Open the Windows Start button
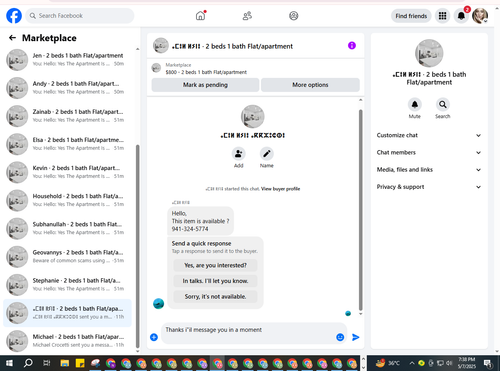 (x=9, y=363)
